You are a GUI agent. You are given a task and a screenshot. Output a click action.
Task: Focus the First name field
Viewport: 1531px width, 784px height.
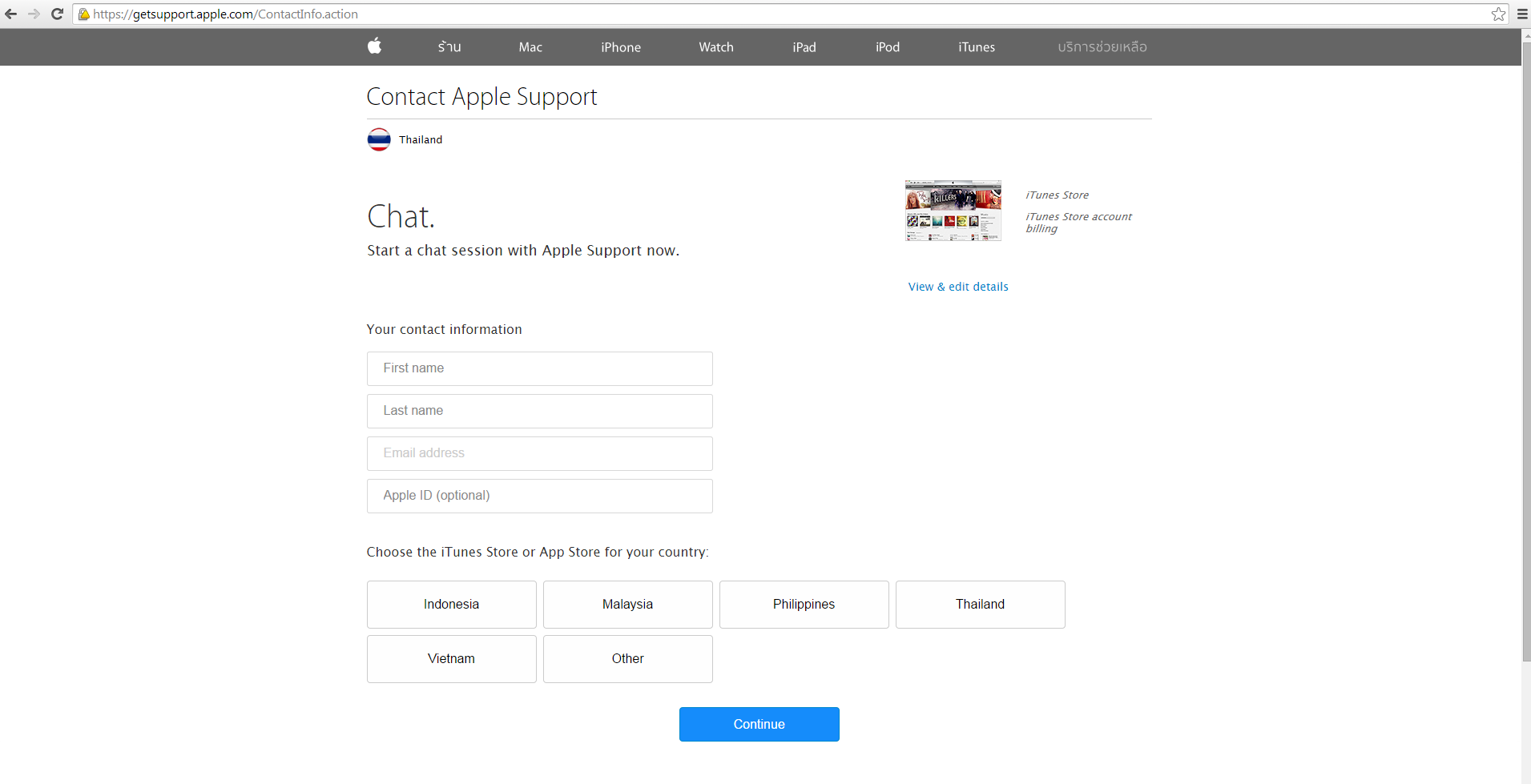[x=540, y=368]
